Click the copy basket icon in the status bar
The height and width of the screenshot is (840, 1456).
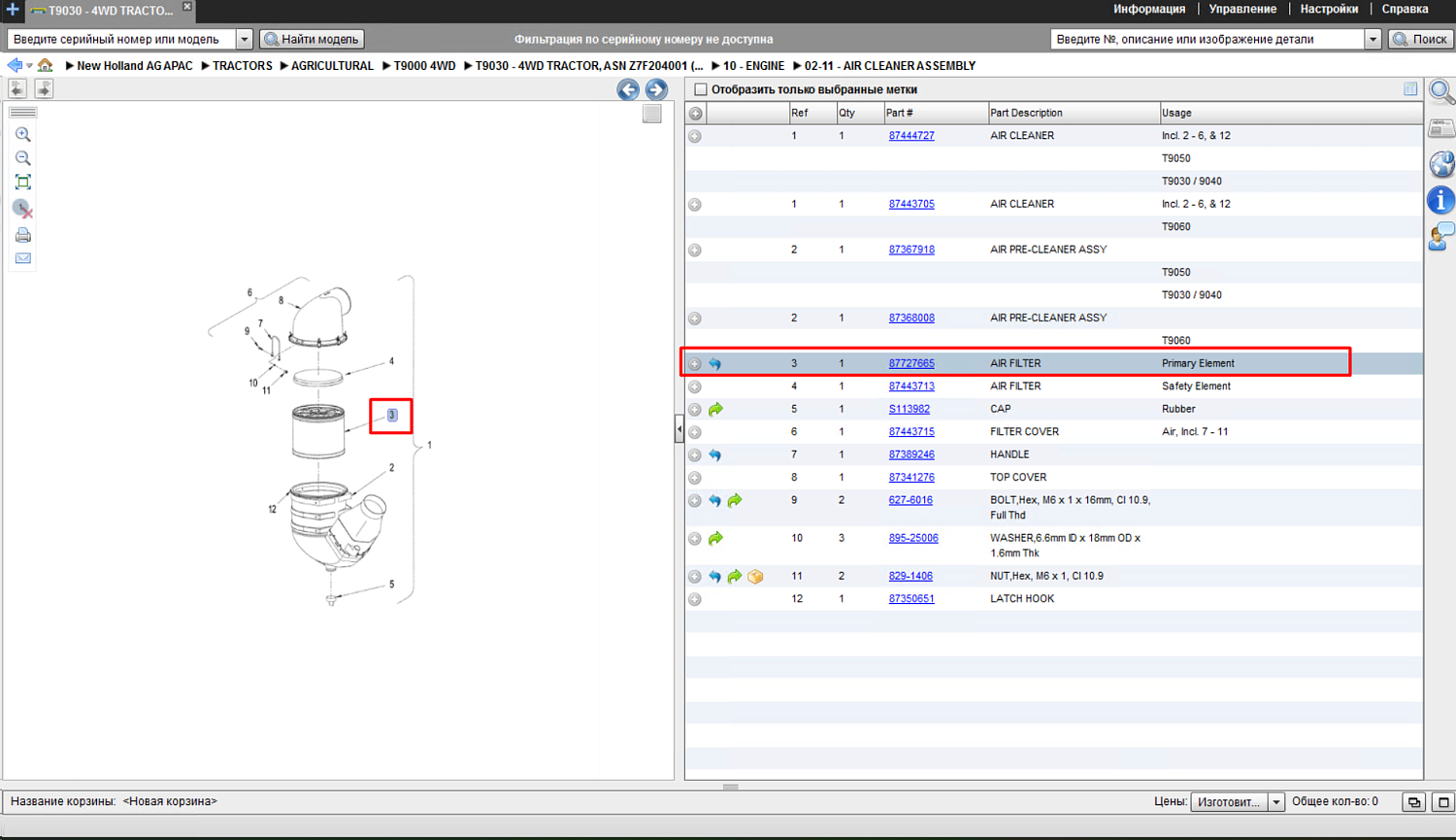pyautogui.click(x=1414, y=803)
